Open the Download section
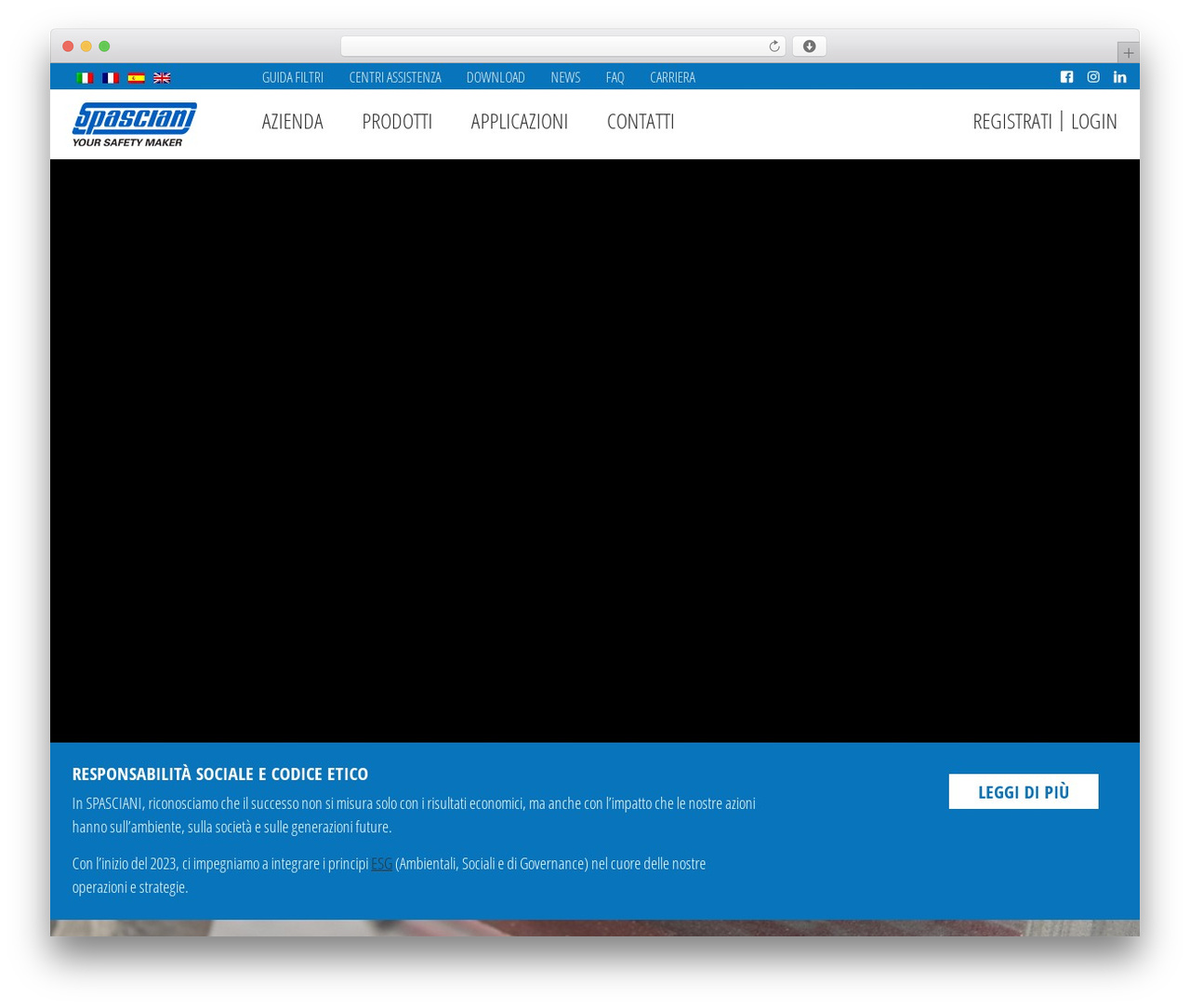The image size is (1190, 1008). pos(496,77)
